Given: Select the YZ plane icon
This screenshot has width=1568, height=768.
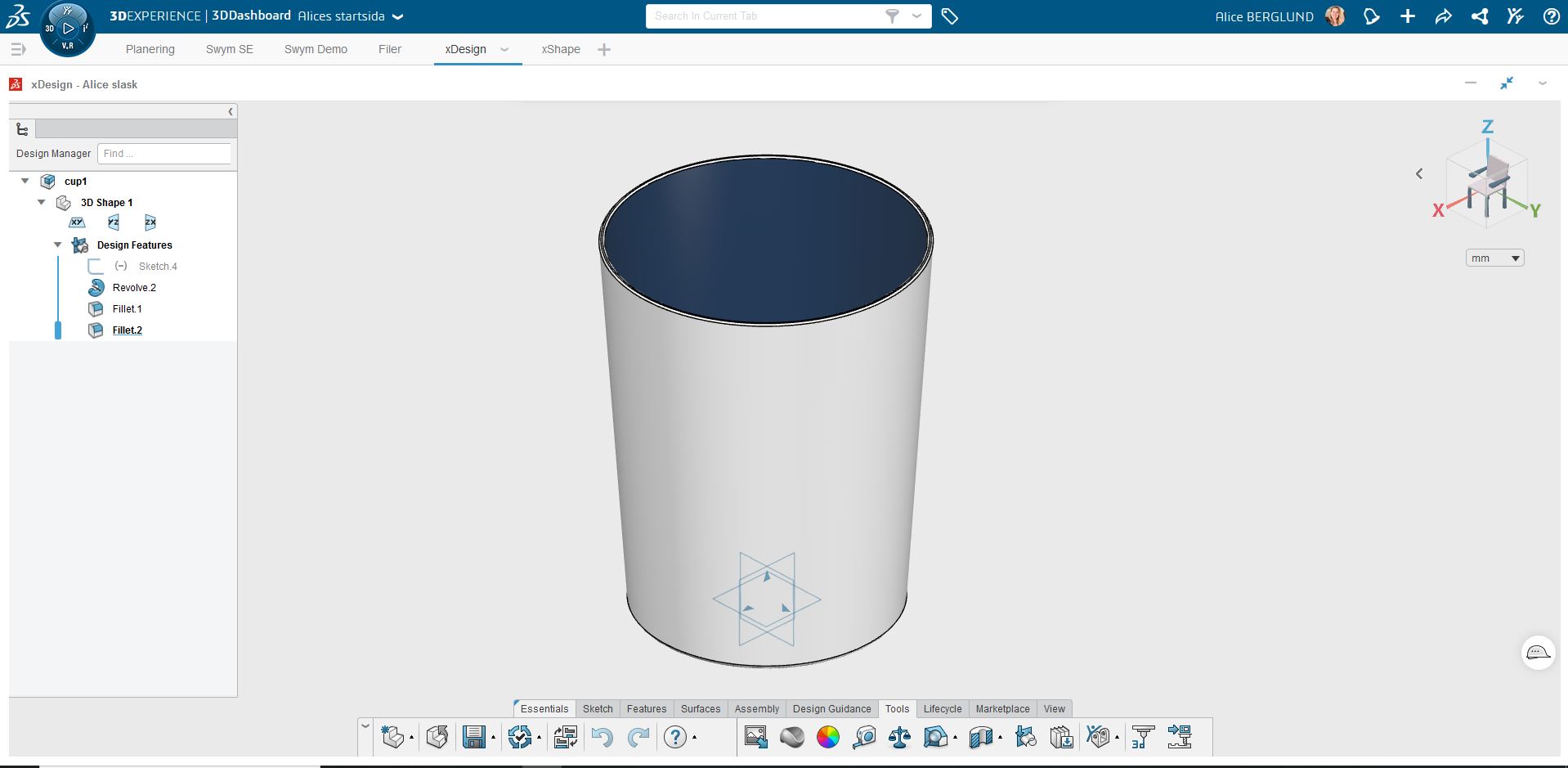Looking at the screenshot, I should pyautogui.click(x=114, y=222).
